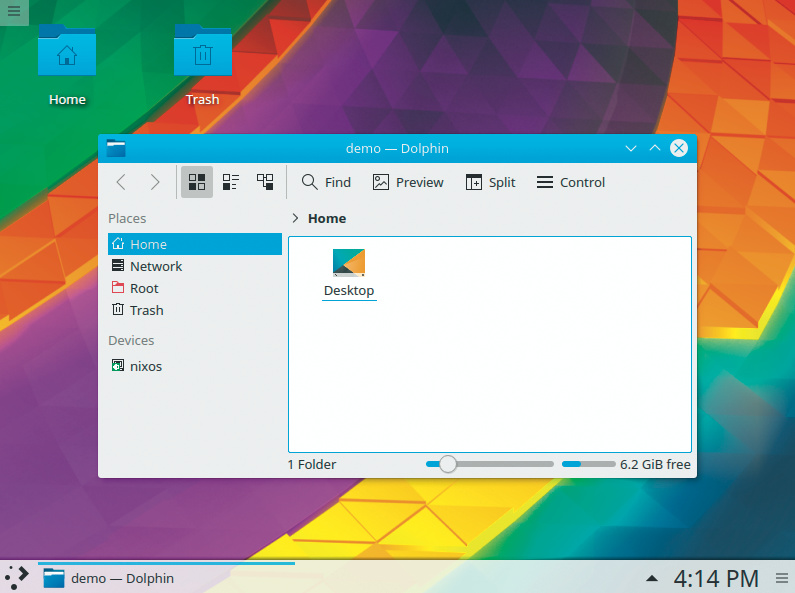Open the application launcher in the panel
The image size is (795, 593).
pos(17,577)
